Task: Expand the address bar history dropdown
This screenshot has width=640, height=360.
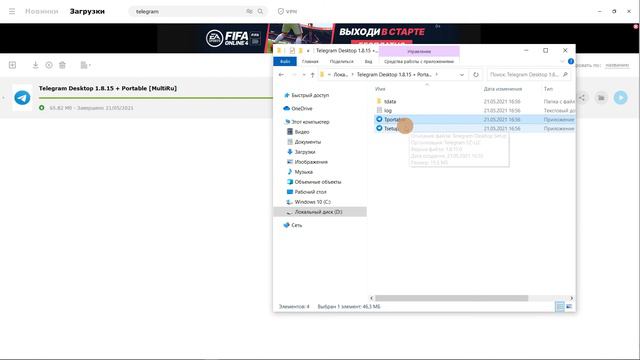Action: pos(462,75)
